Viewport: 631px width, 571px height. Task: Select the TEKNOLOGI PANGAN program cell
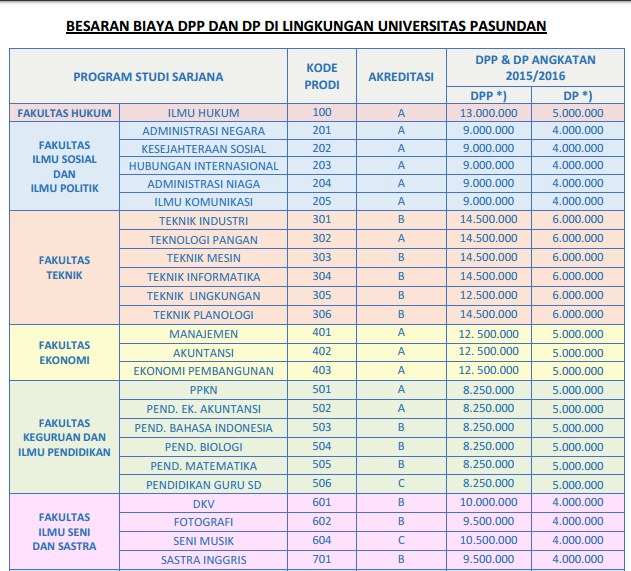[203, 240]
